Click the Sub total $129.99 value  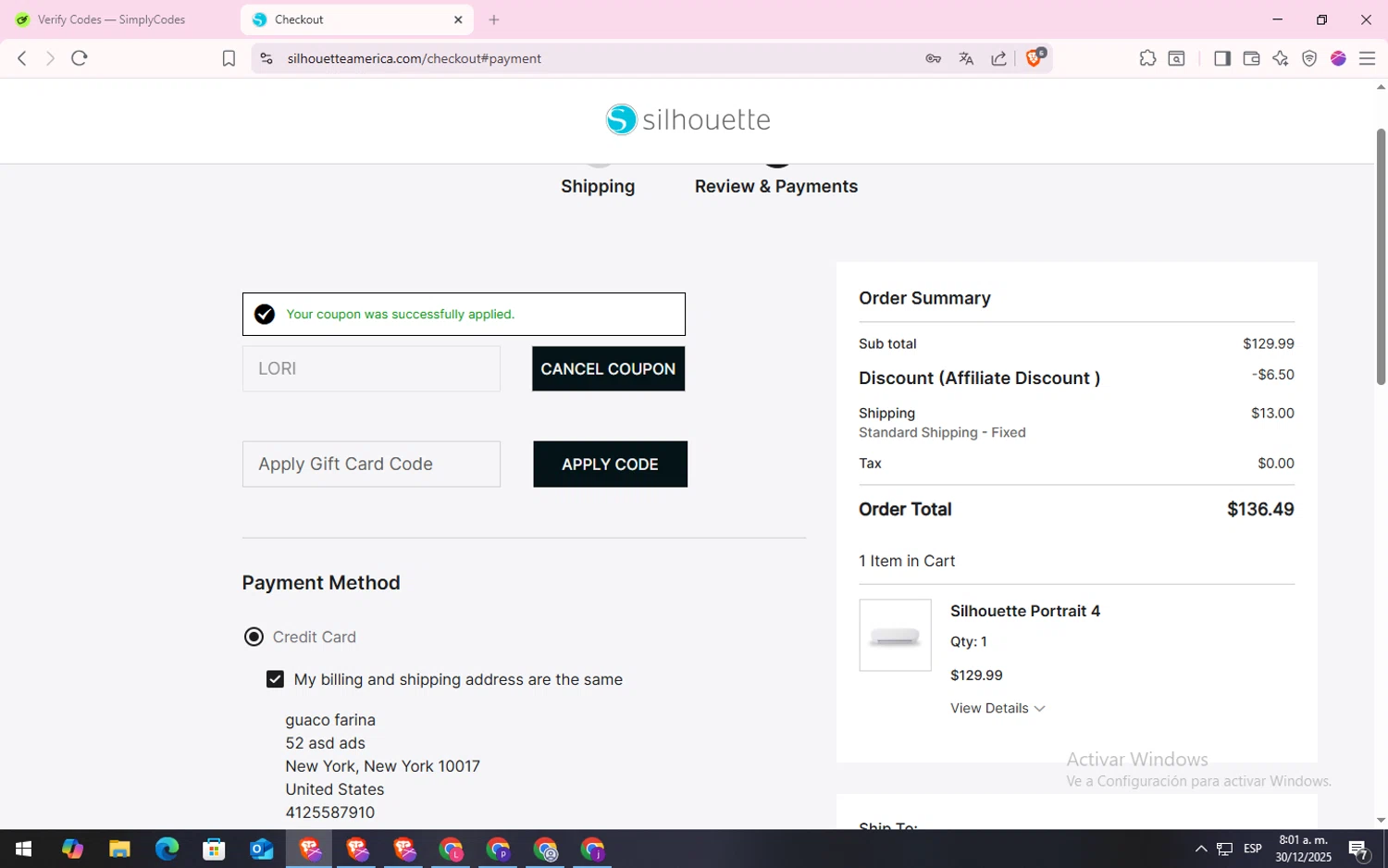[1269, 343]
